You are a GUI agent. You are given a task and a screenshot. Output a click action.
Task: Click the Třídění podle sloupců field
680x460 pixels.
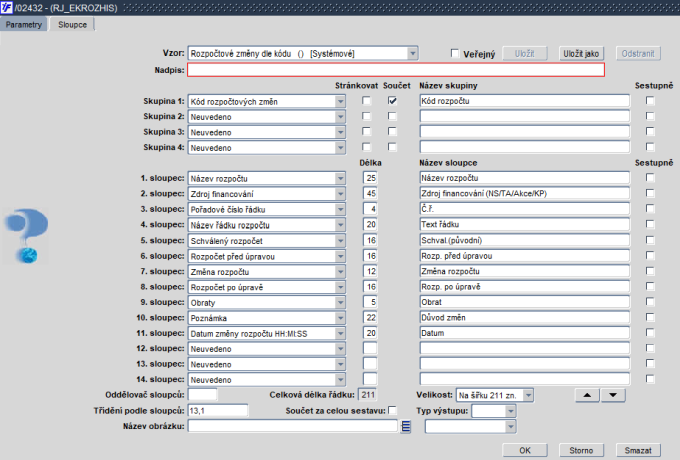(218, 410)
